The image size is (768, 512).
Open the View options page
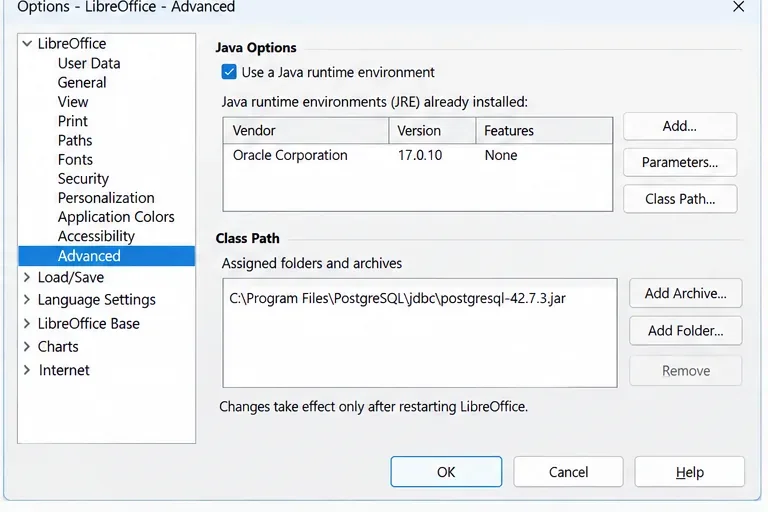tap(73, 101)
